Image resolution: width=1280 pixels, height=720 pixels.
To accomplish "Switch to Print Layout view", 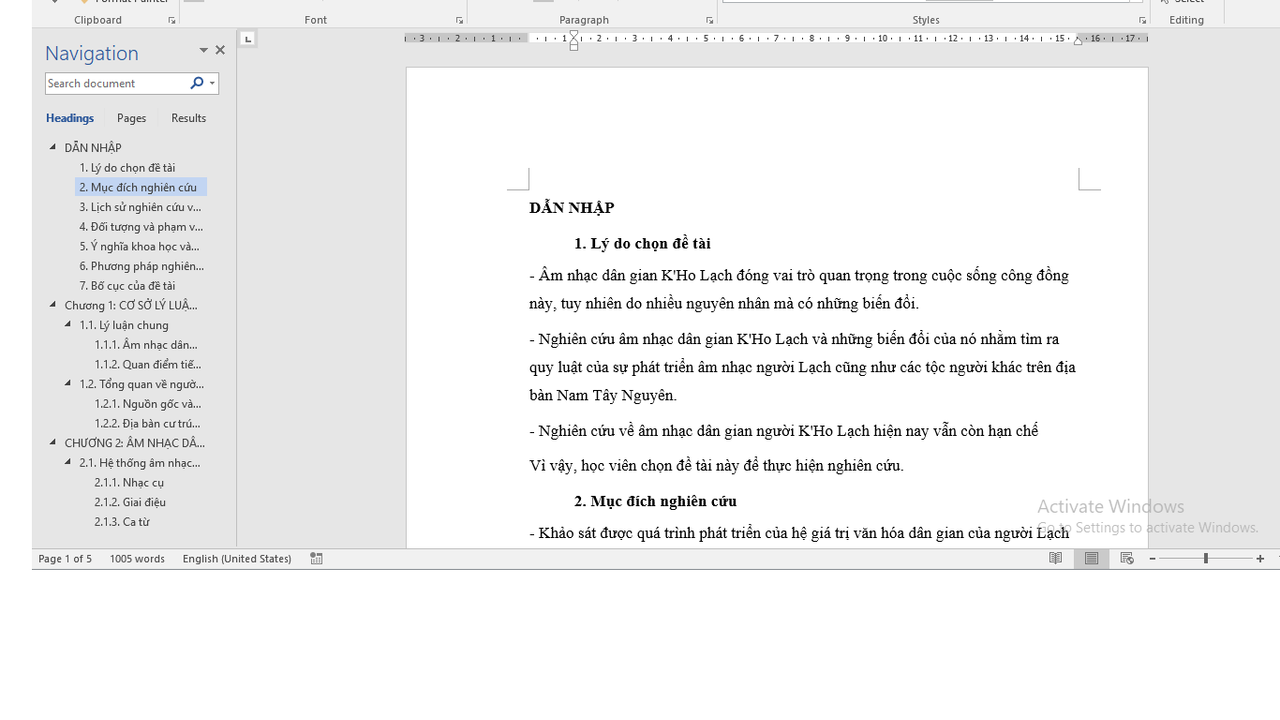I will 1091,559.
